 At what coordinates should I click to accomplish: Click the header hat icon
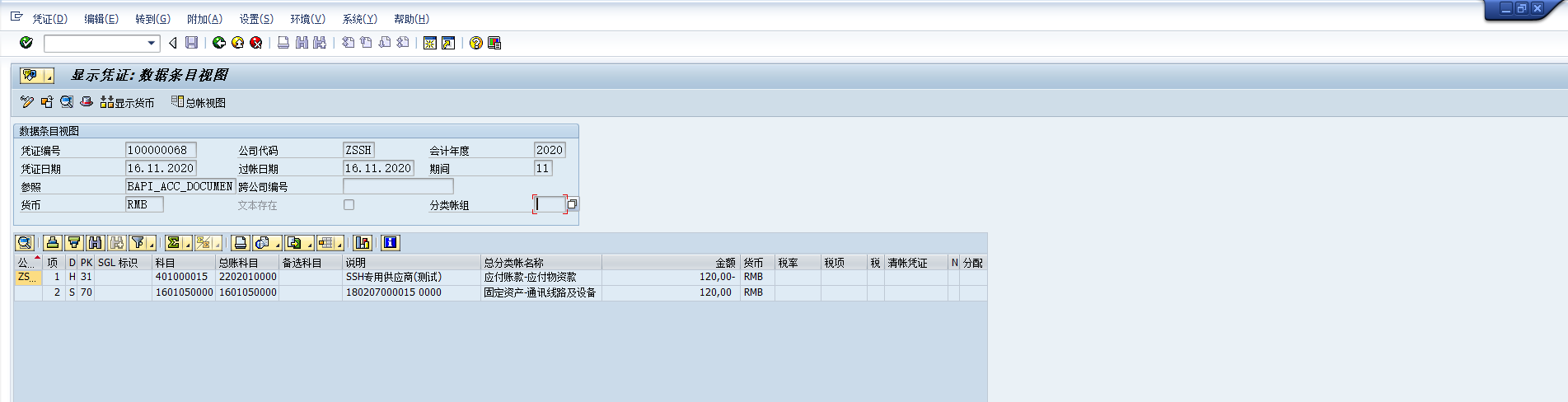click(87, 102)
